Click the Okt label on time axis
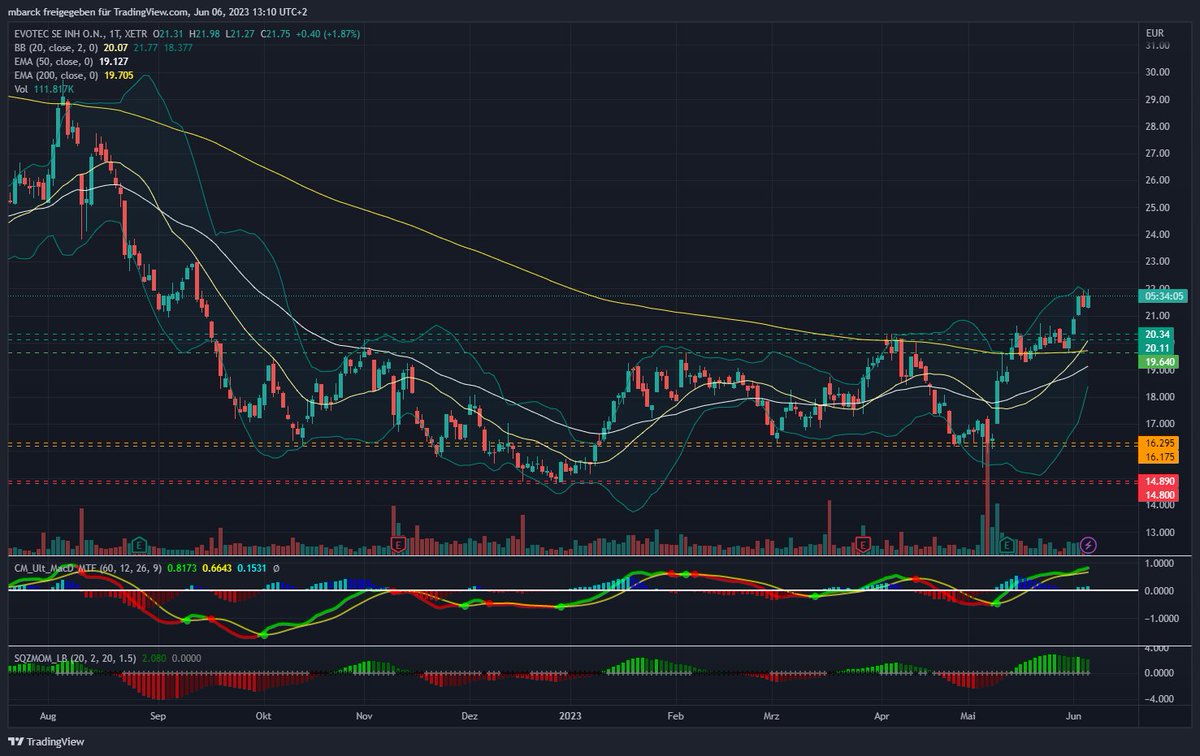This screenshot has height=756, width=1200. click(263, 716)
